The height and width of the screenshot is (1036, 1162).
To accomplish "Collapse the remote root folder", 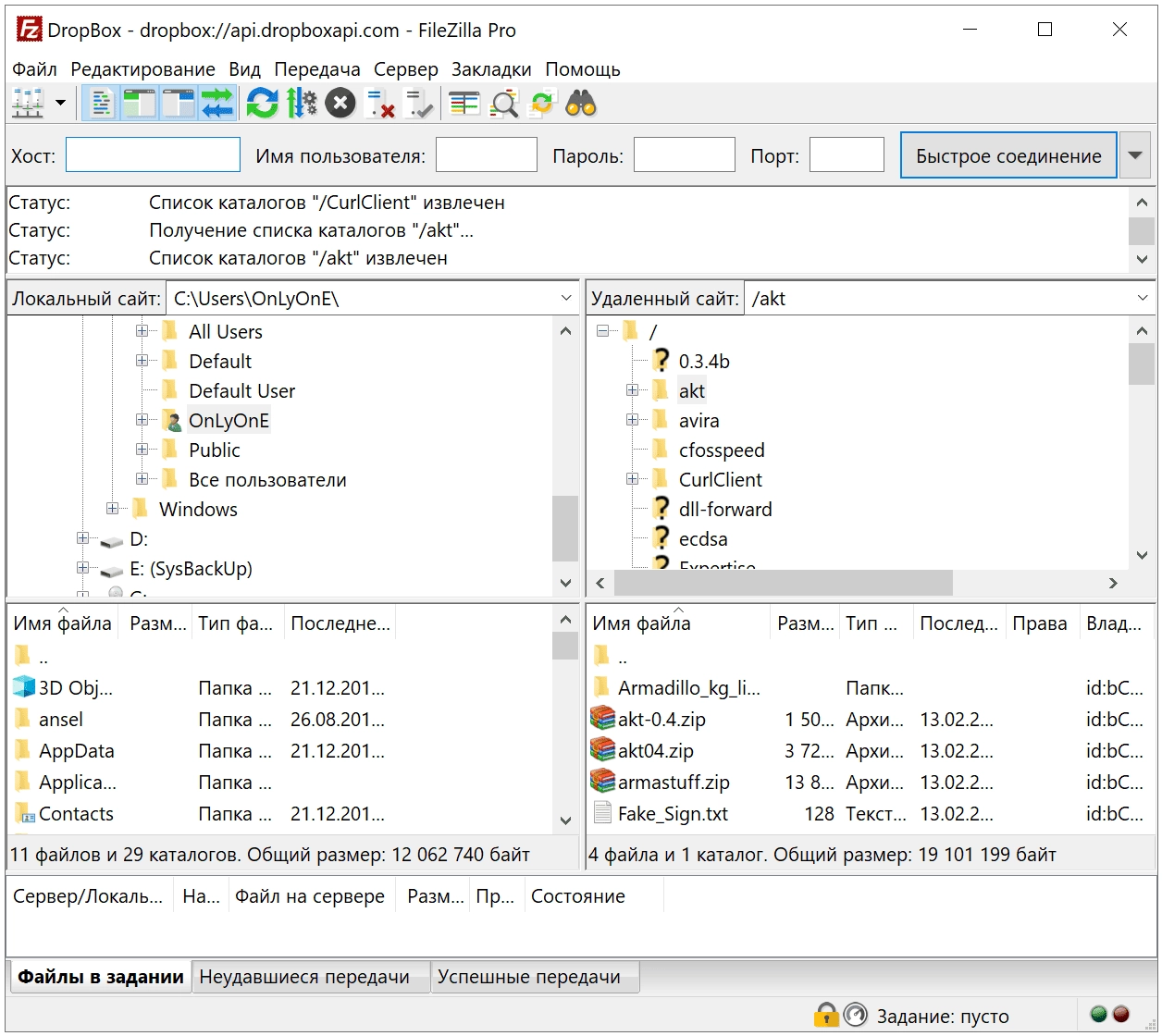I will (x=602, y=331).
